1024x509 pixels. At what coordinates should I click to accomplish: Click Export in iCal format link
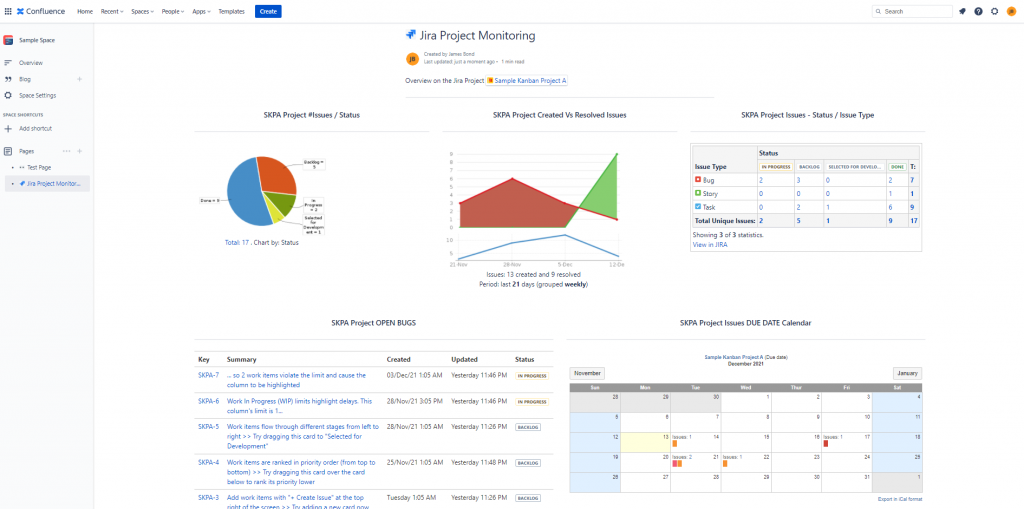(900, 499)
